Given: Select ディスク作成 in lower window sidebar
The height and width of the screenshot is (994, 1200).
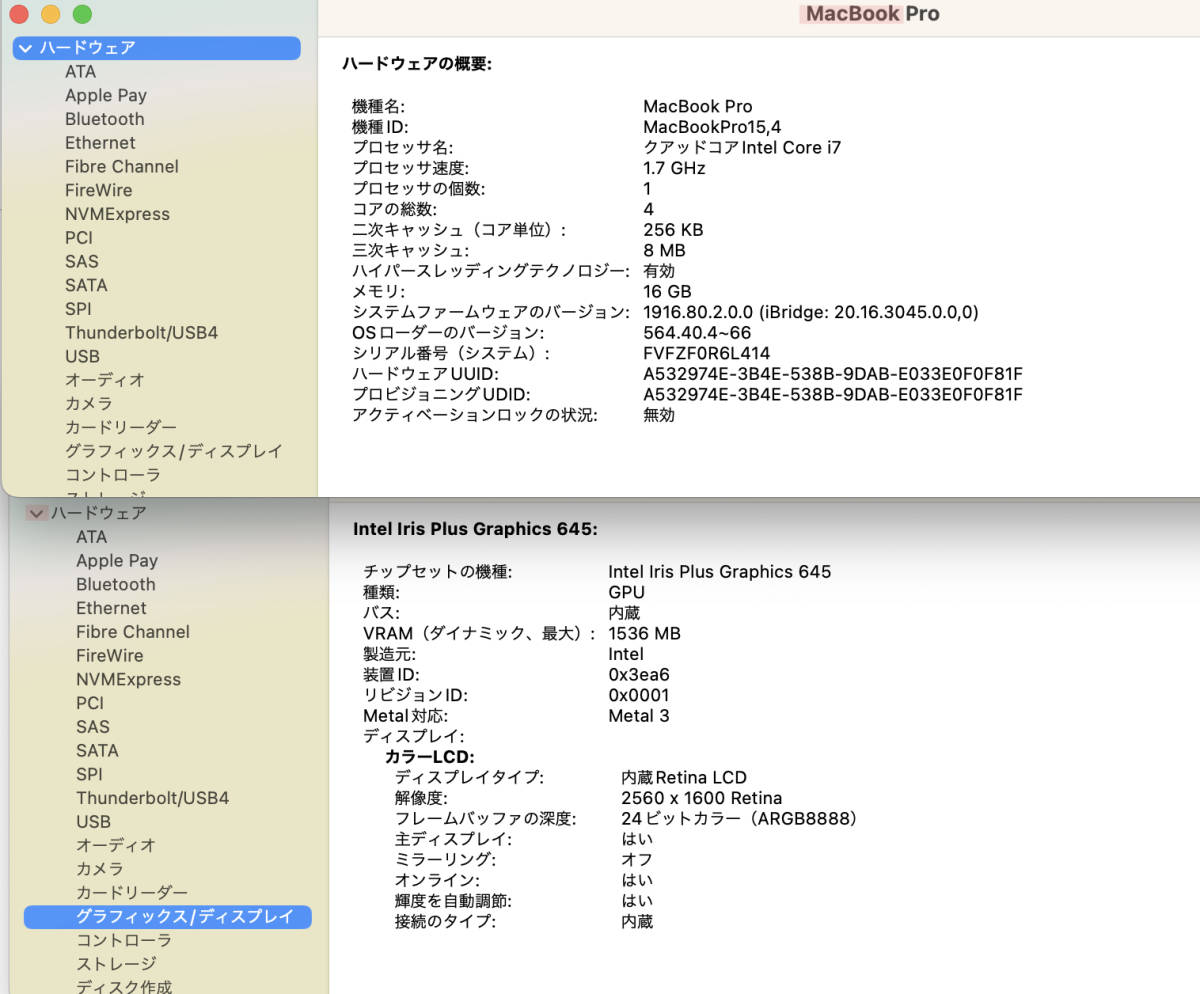Looking at the screenshot, I should point(124,987).
